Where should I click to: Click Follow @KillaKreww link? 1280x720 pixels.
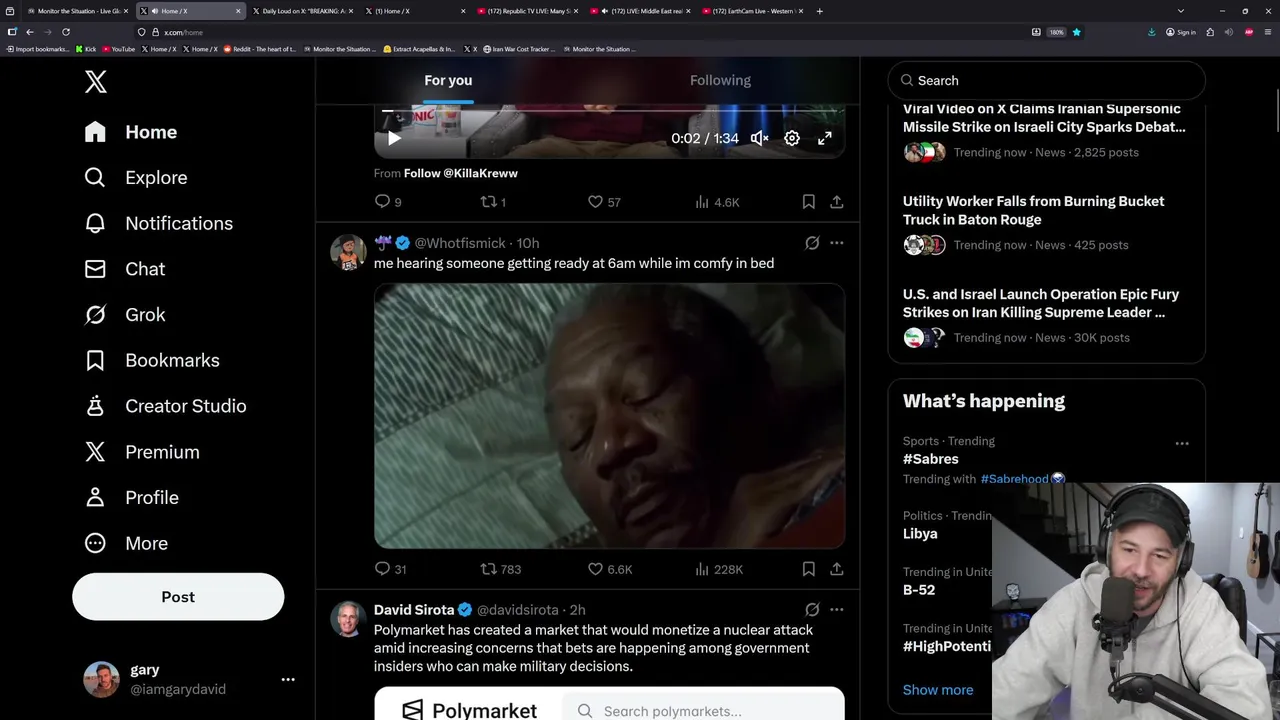click(460, 173)
